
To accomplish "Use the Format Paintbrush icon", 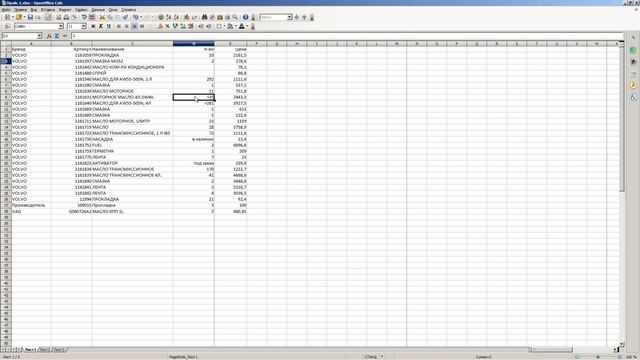I will pyautogui.click(x=125, y=17).
